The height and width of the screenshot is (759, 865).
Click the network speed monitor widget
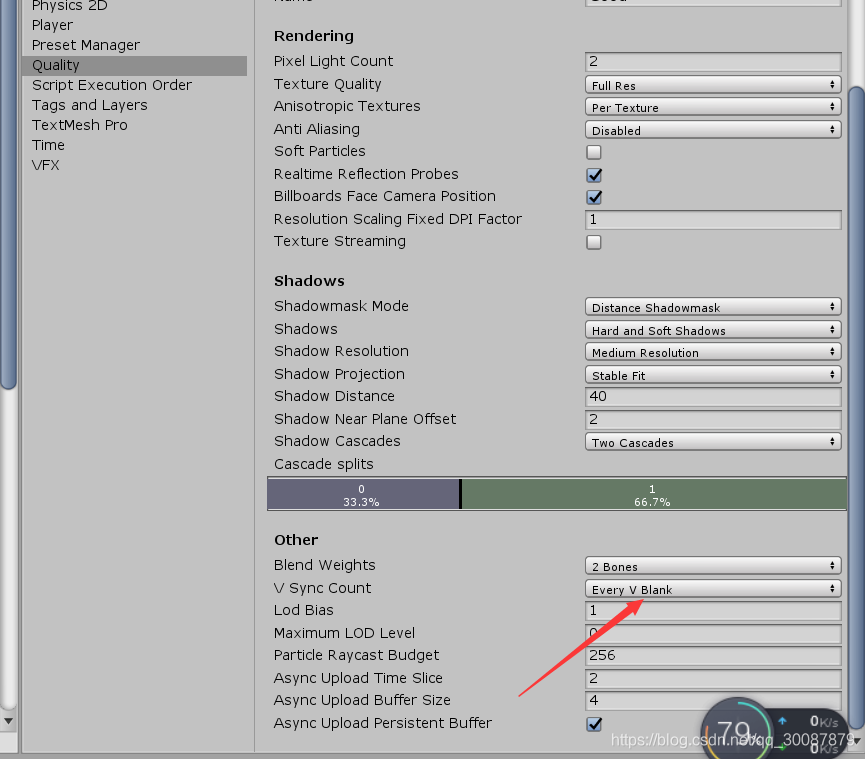tap(775, 728)
